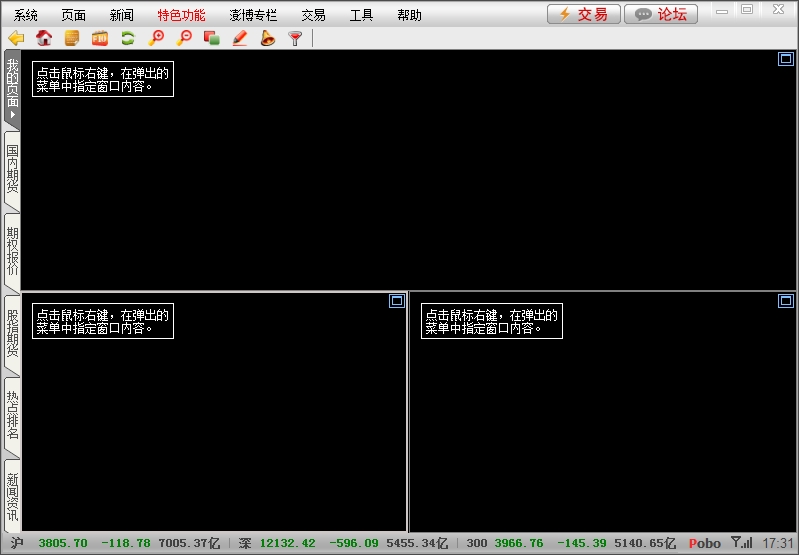Maximize the bottom-left pane via corner icon
Screen dimensions: 799x555
coord(397,301)
